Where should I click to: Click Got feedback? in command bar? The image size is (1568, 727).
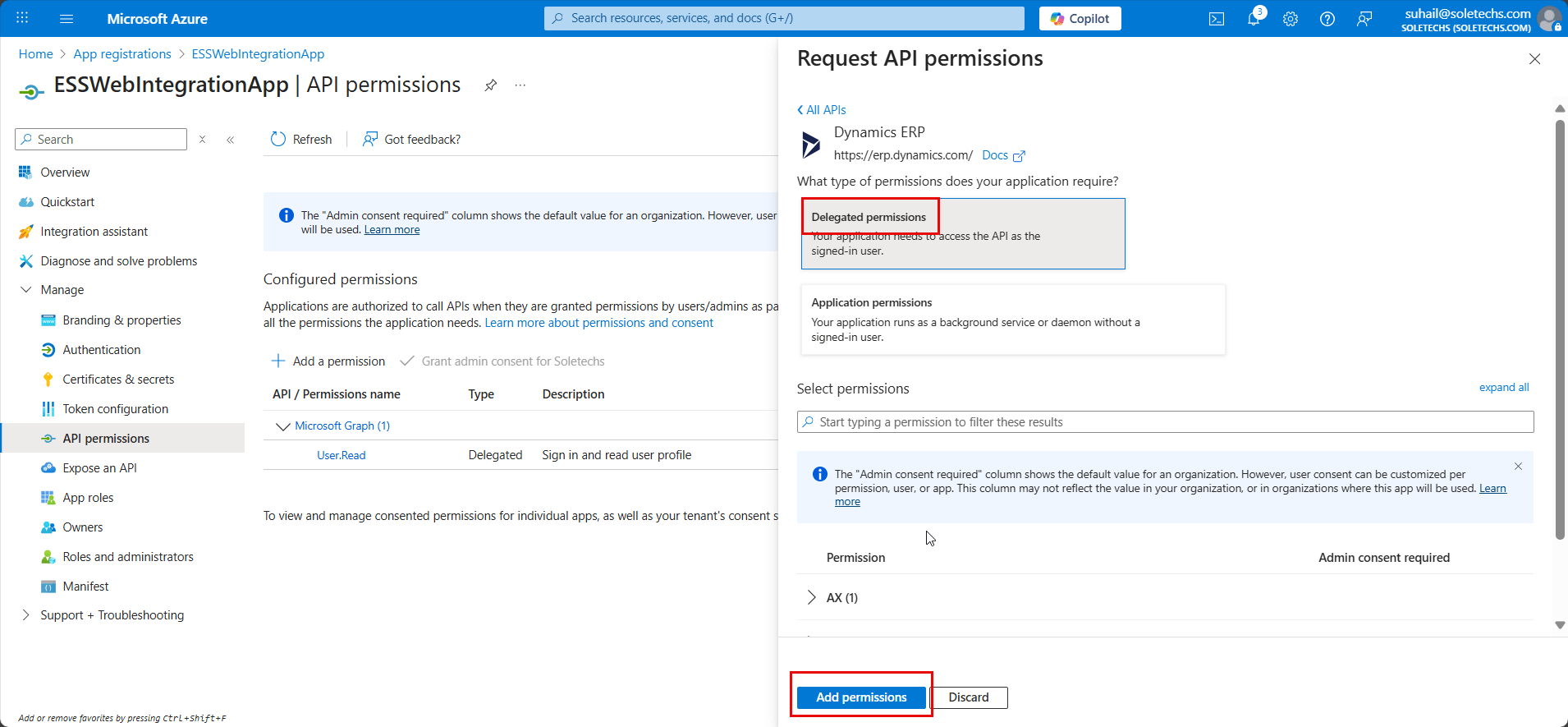pyautogui.click(x=411, y=140)
